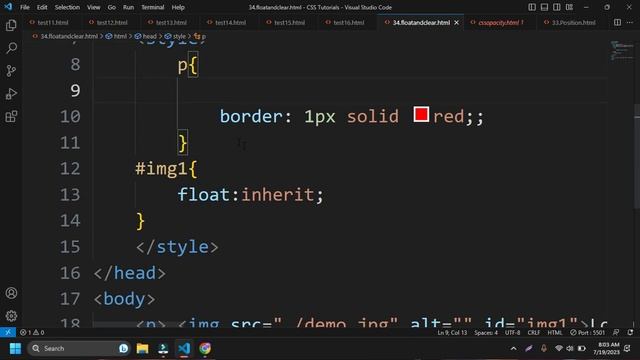Open the Run and Debug view
640x360 pixels.
click(x=11, y=94)
